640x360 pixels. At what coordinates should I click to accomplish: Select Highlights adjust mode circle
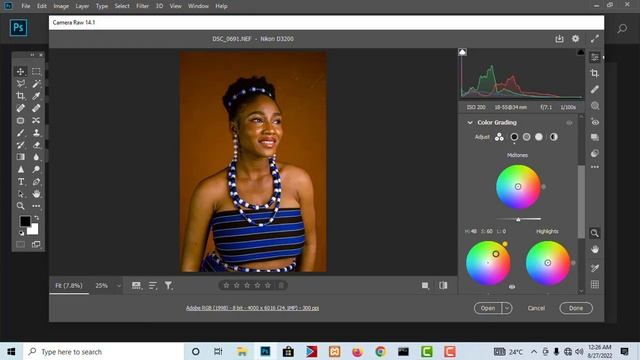point(539,137)
